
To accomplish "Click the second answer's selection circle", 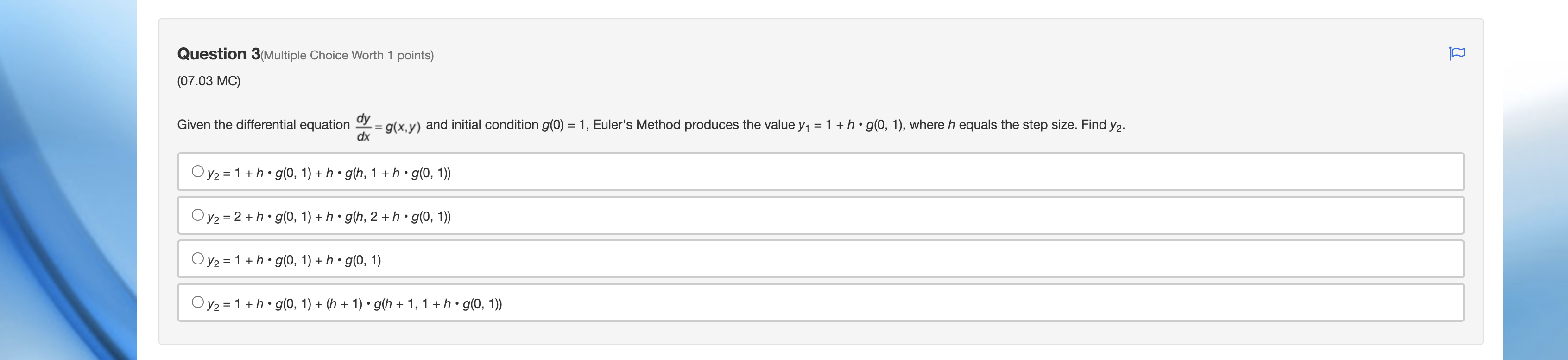I will (197, 214).
